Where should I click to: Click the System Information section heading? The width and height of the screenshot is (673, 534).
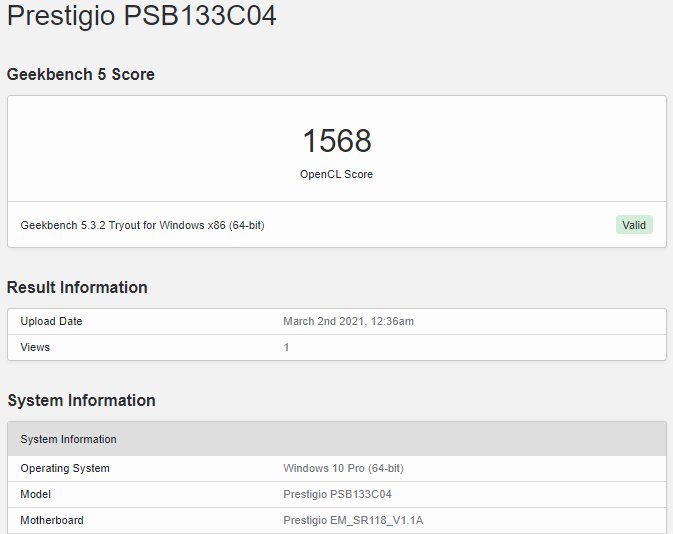(x=82, y=400)
